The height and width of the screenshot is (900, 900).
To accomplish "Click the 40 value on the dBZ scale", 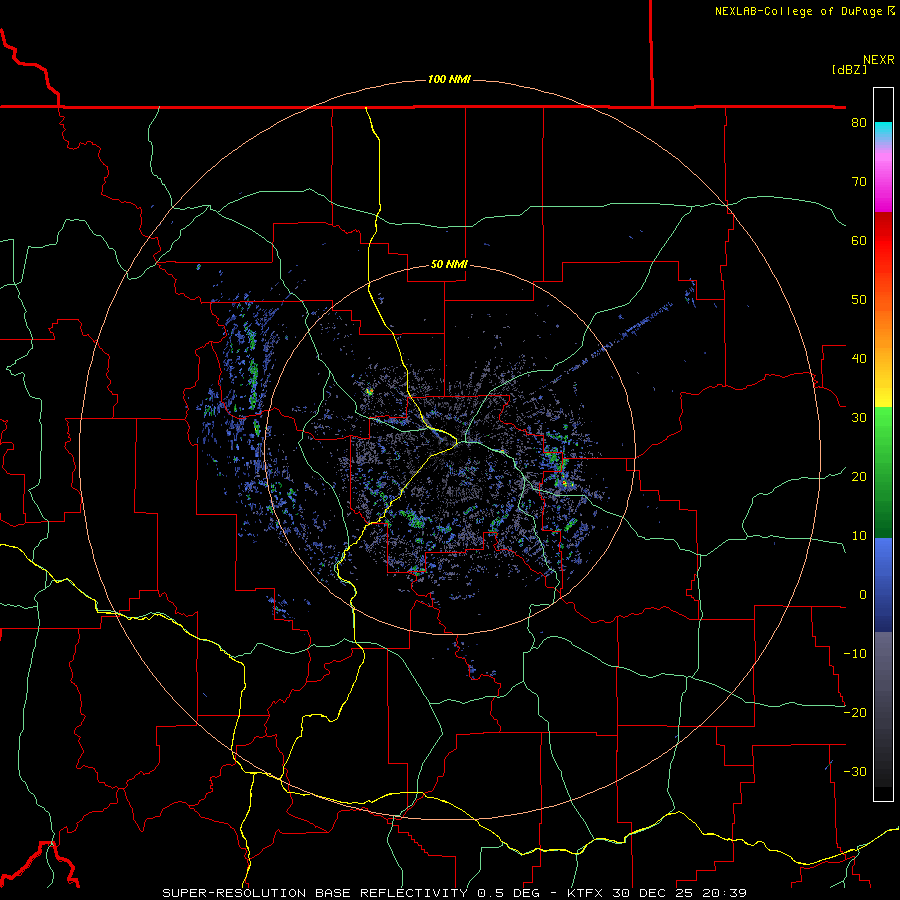I will pos(859,359).
